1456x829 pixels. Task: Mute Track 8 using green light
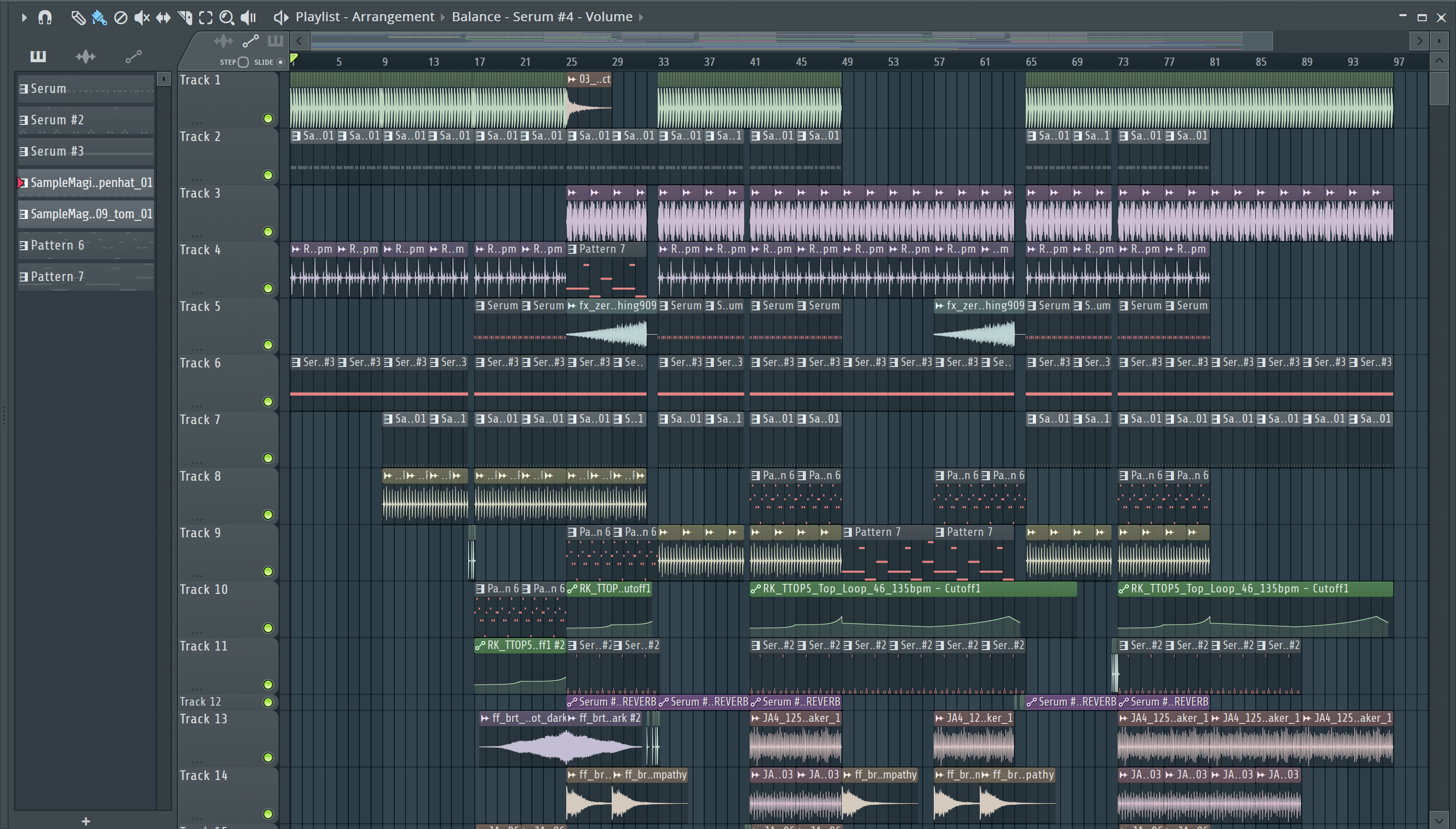click(267, 515)
